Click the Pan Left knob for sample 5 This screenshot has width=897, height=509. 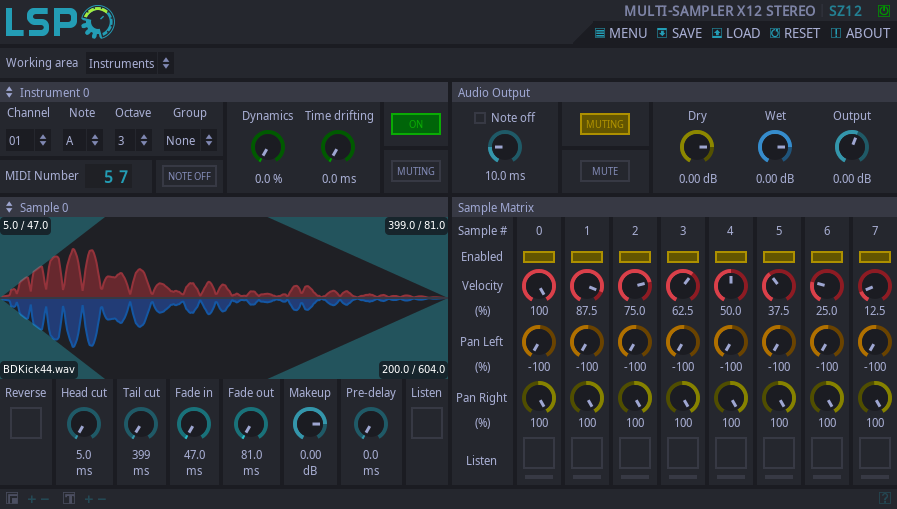click(x=779, y=341)
